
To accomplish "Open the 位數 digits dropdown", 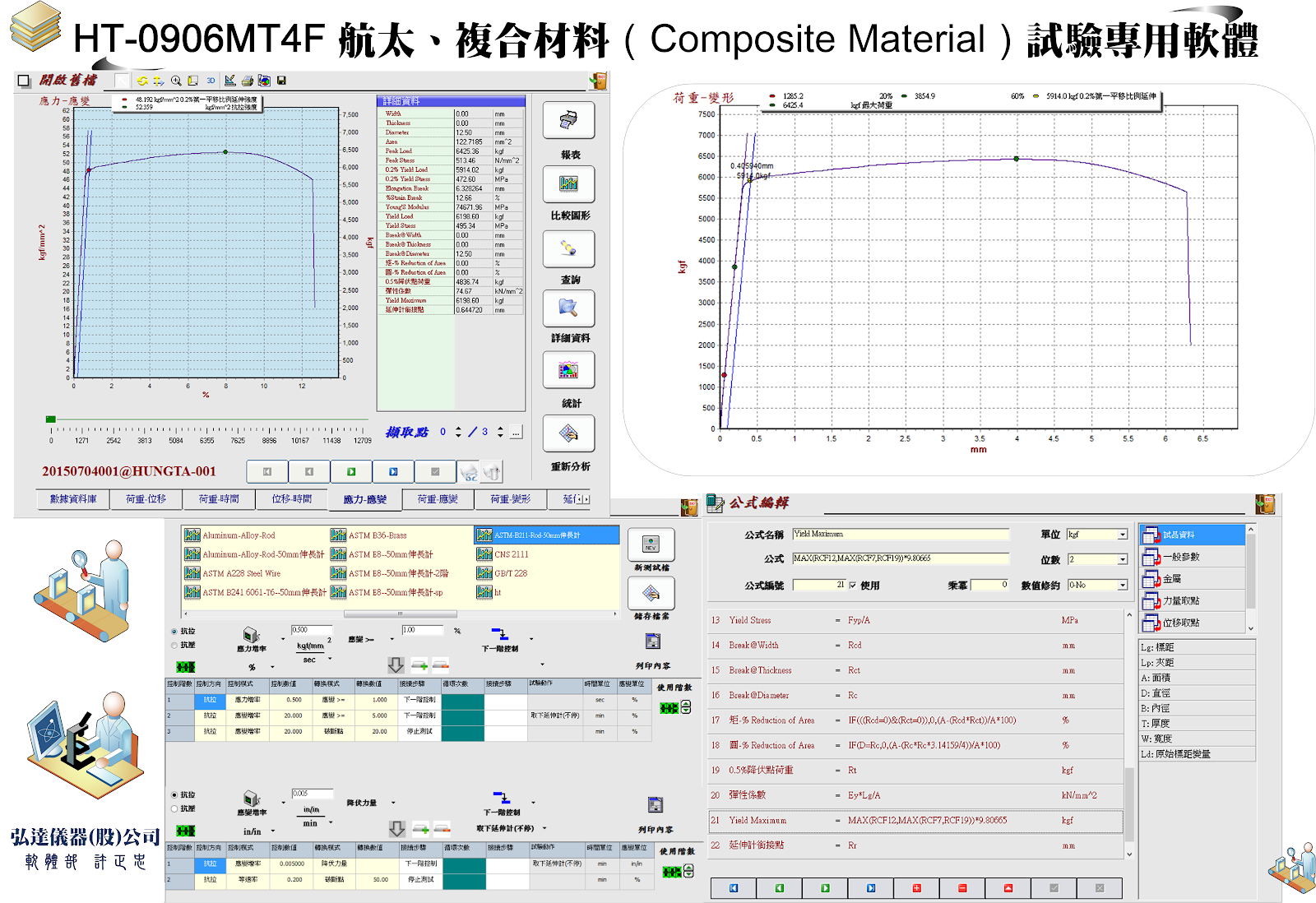I will pos(1121,559).
